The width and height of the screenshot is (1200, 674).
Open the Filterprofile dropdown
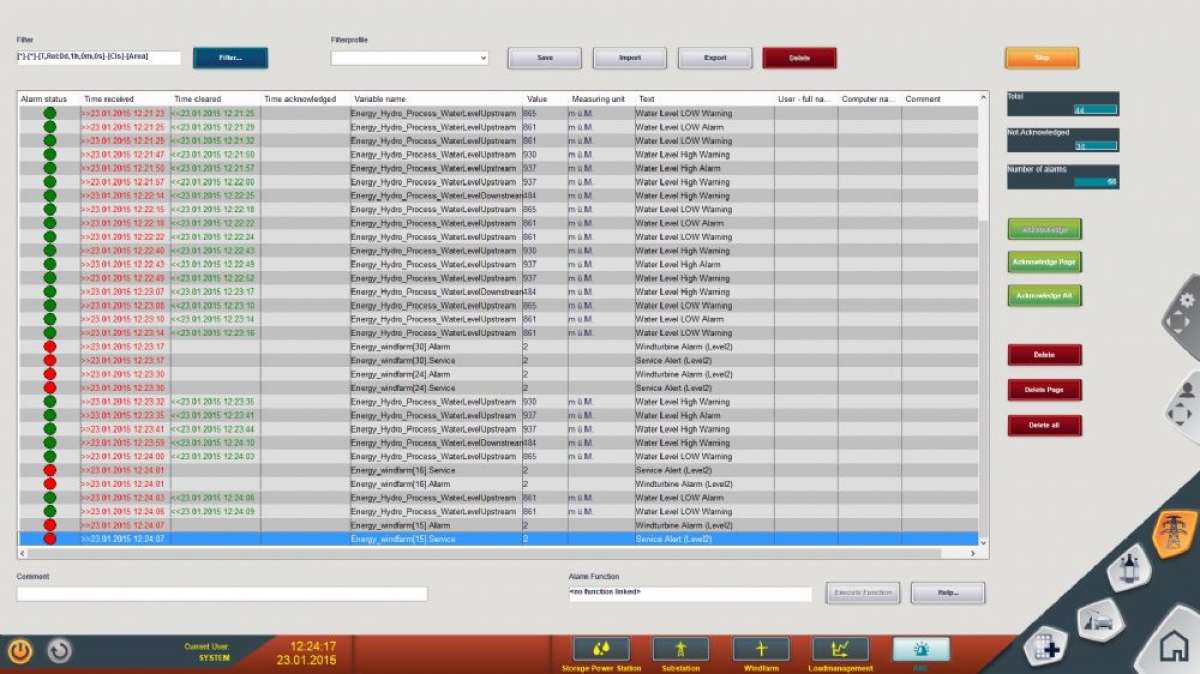(410, 58)
